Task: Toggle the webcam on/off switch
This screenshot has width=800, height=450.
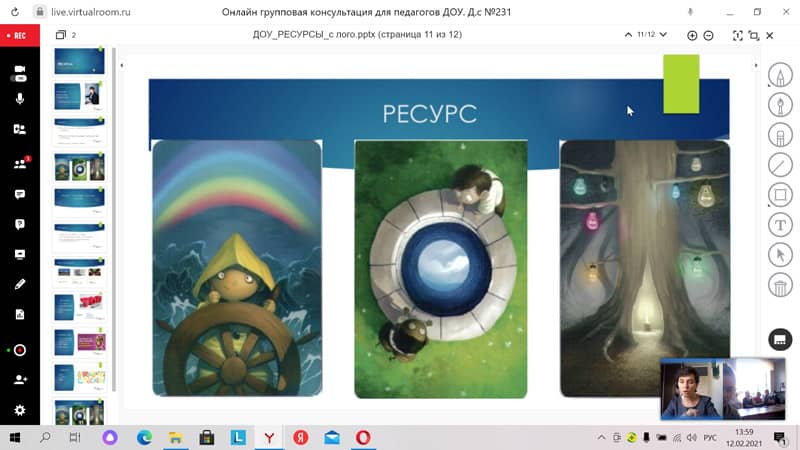Action: point(19,73)
